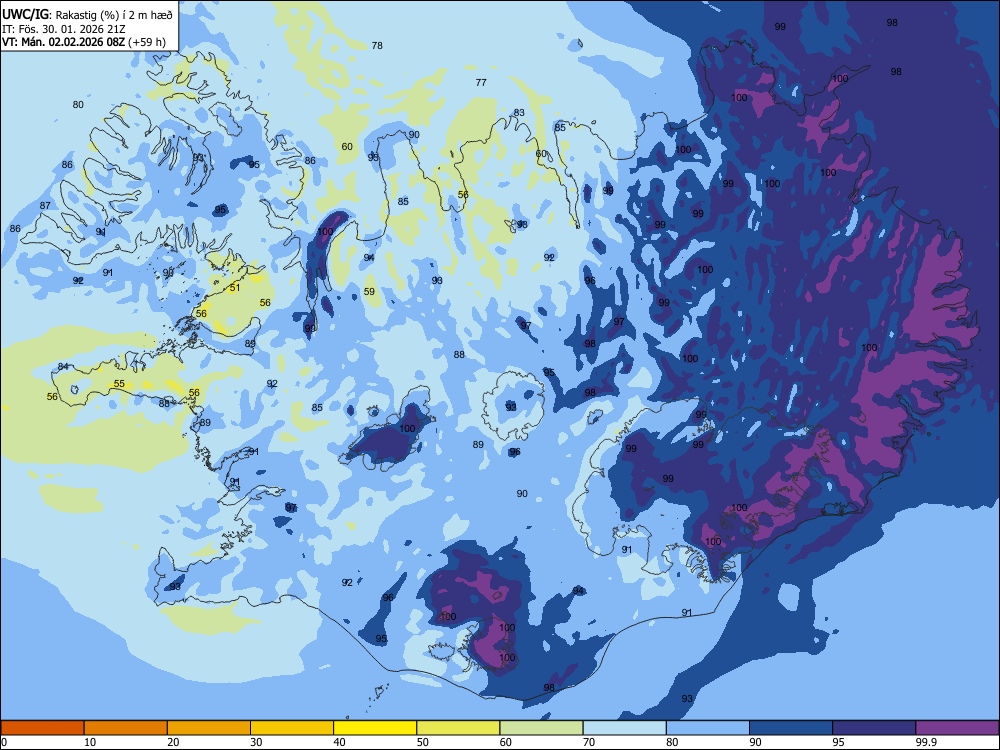Pick the 50–60 pale yellow legend swatch
Screen dimensions: 1000x750
(458, 728)
